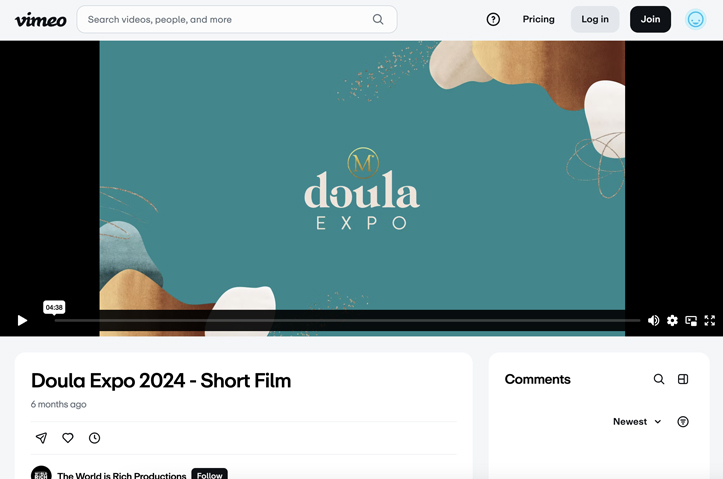Open video settings gear icon

pos(672,320)
